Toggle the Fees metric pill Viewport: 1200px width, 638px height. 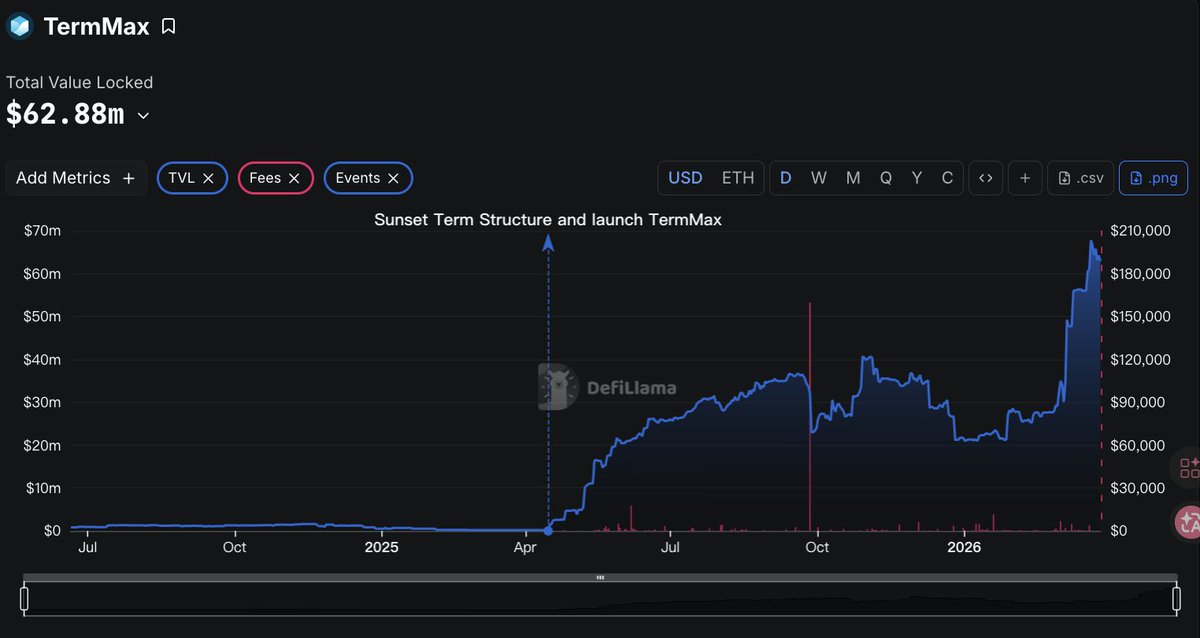(x=276, y=178)
